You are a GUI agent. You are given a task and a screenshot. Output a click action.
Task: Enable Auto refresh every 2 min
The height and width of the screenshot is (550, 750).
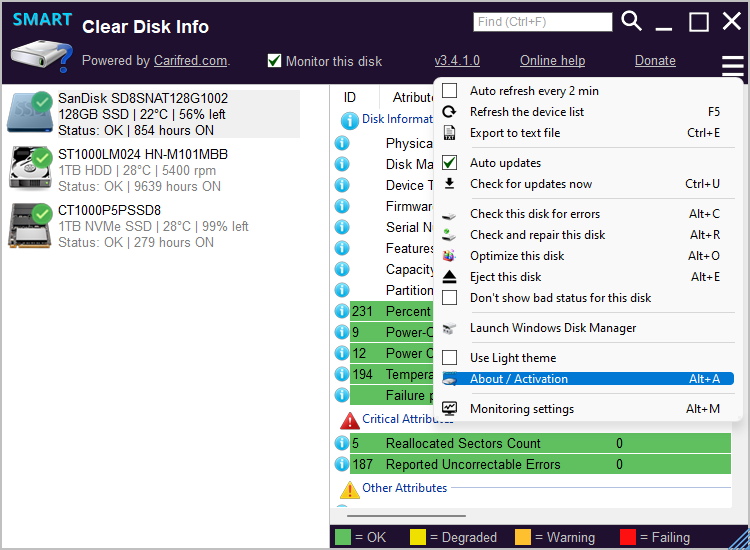pyautogui.click(x=449, y=90)
